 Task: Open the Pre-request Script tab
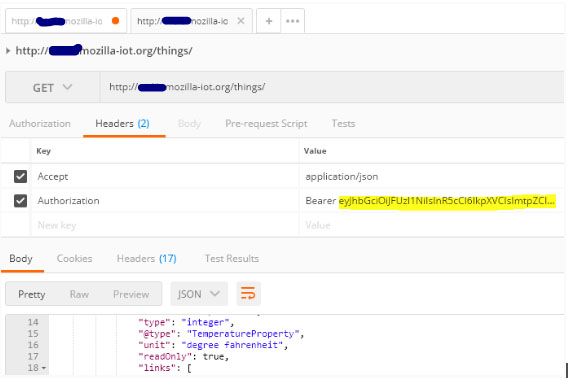click(266, 123)
